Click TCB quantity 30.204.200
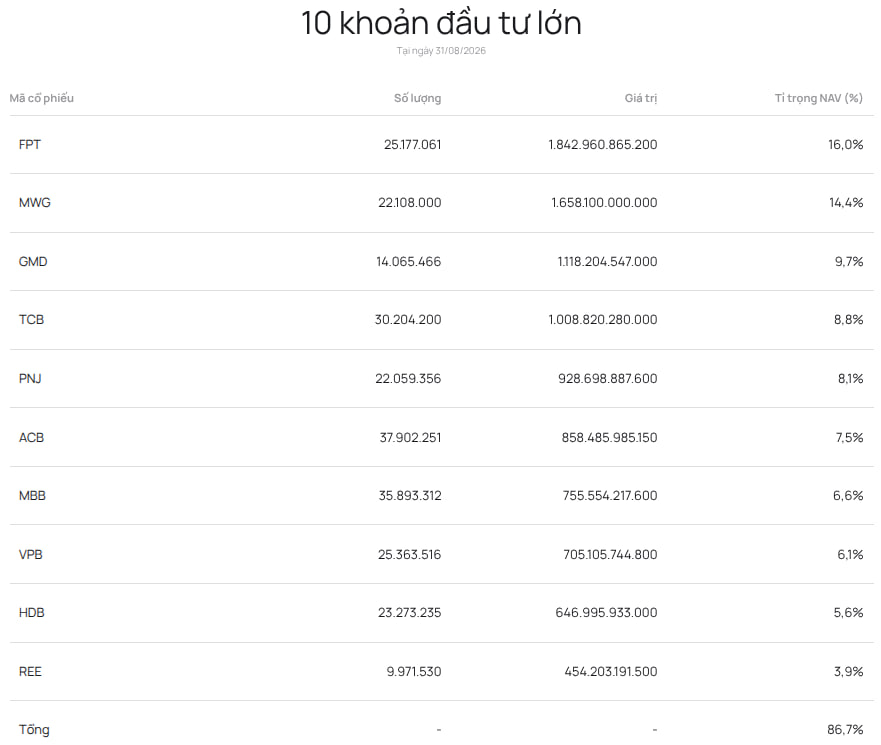 [408, 319]
